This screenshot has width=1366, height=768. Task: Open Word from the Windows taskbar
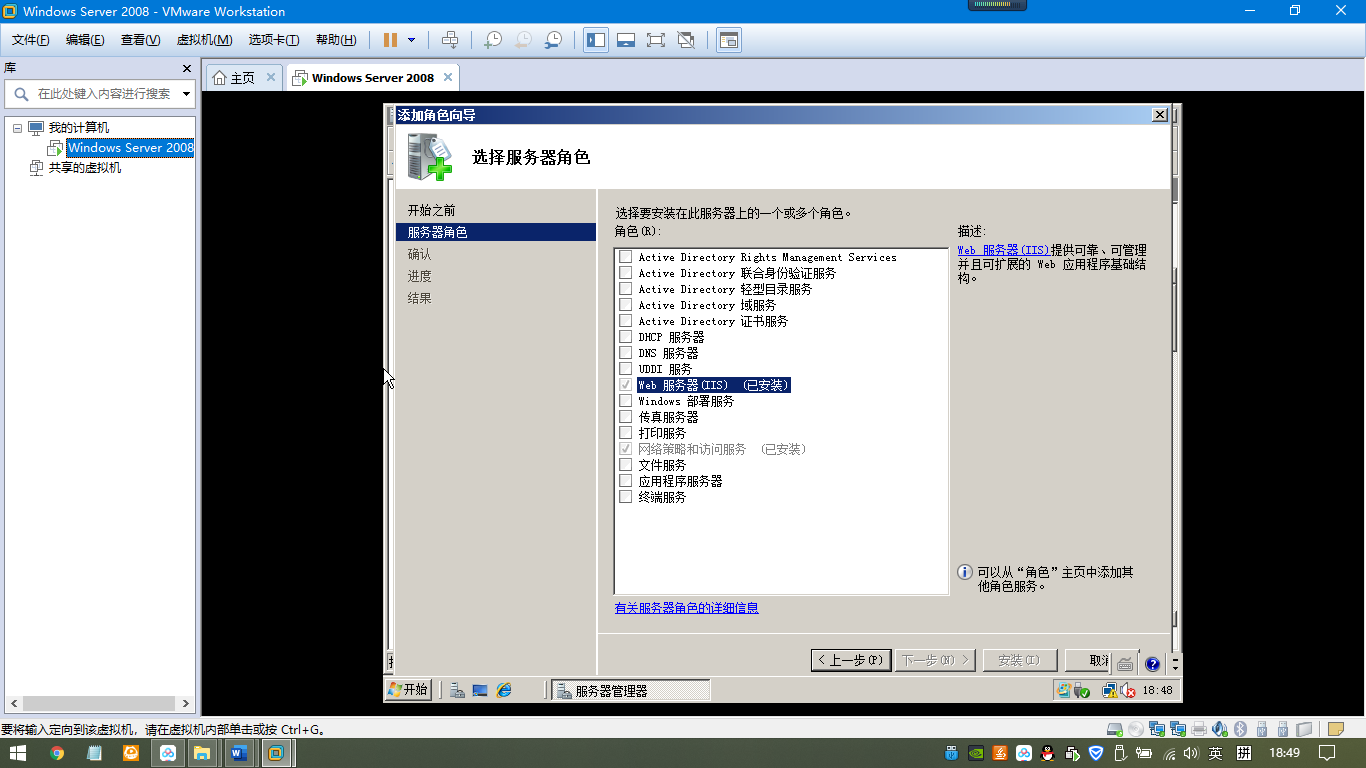[238, 753]
